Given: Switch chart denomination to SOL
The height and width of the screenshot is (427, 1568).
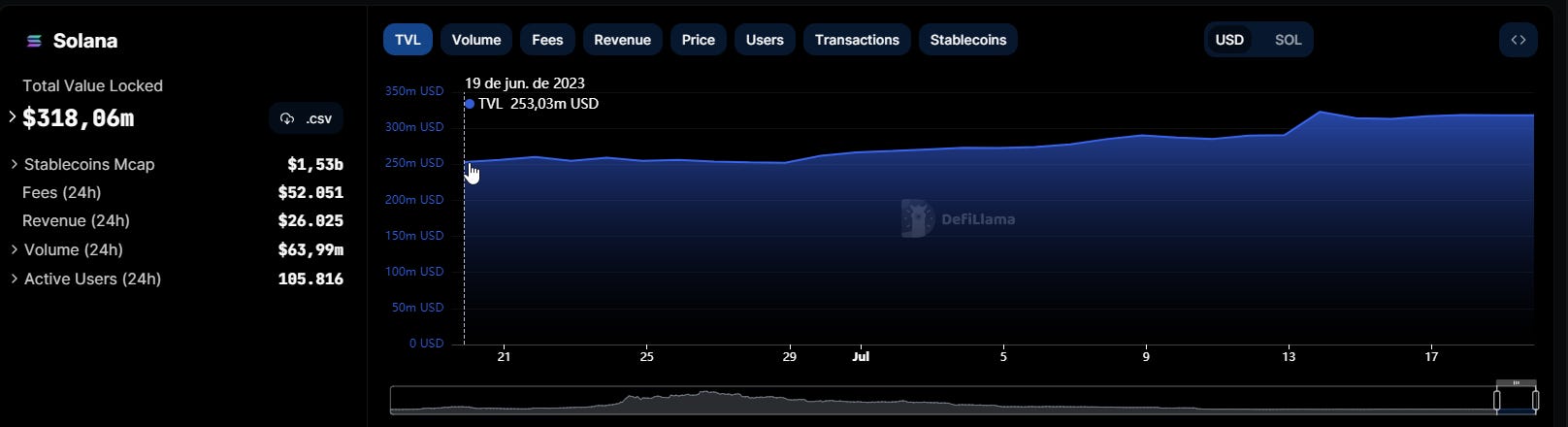Looking at the screenshot, I should (1288, 40).
